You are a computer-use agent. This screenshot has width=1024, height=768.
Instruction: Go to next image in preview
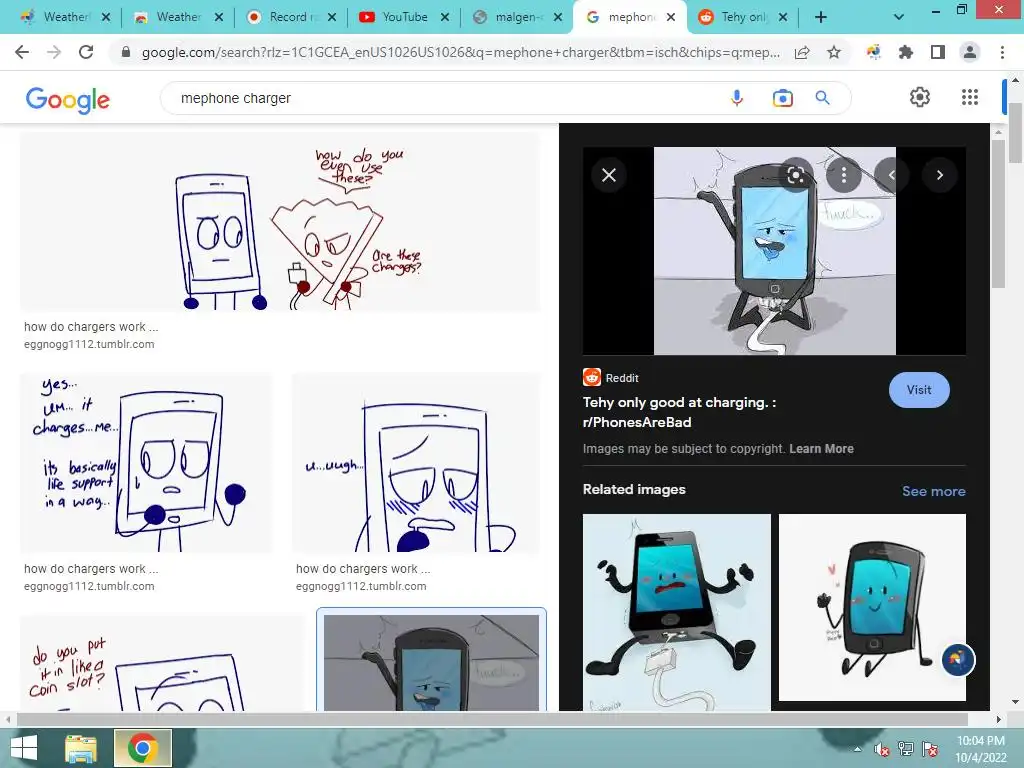[x=940, y=175]
